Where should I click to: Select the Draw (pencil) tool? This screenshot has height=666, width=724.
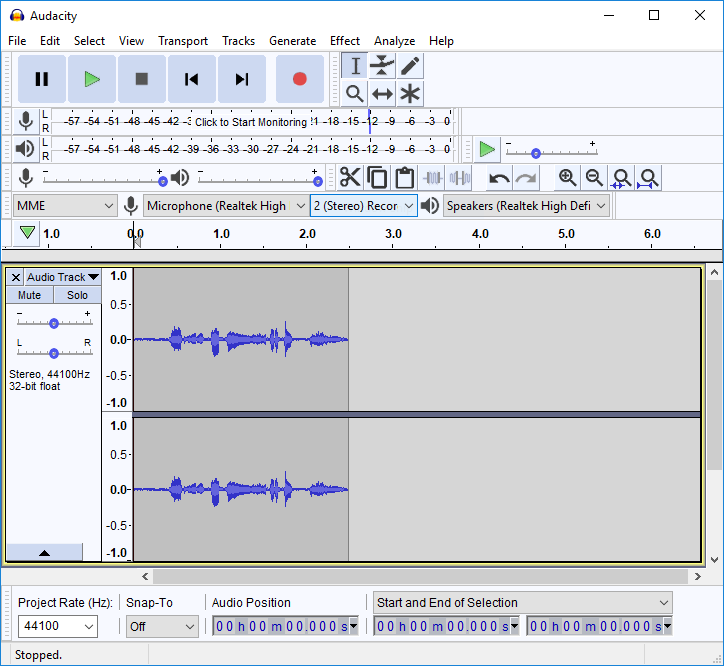410,66
